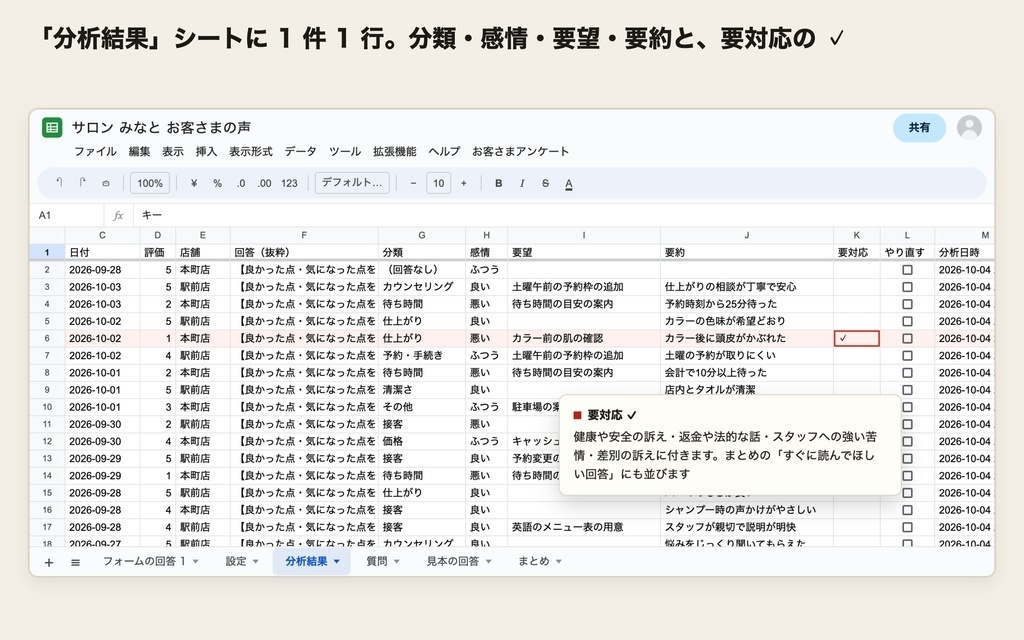Open the 表示 menu

[172, 152]
